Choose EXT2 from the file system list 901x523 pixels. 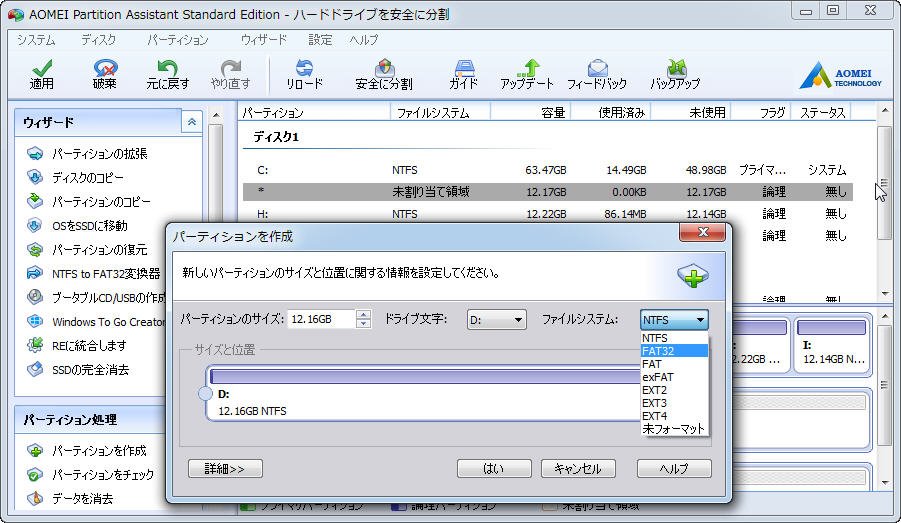tap(675, 390)
